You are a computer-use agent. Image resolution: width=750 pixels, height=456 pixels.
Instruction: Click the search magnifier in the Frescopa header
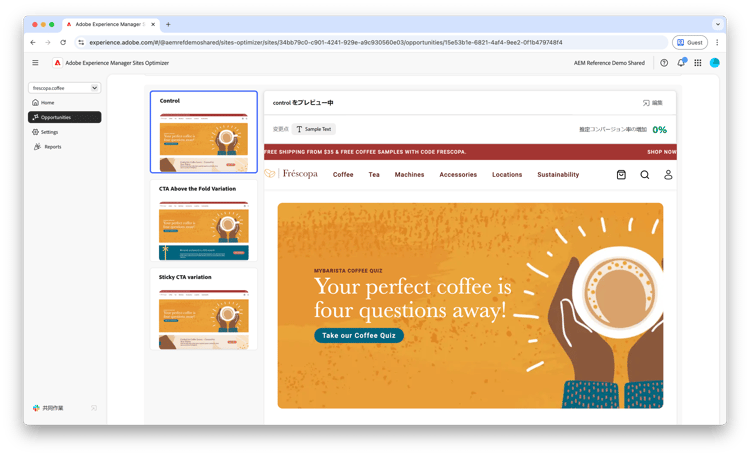(x=645, y=175)
